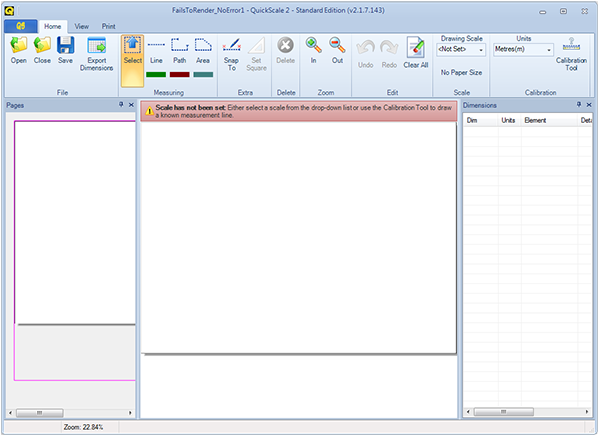Viewport: 600px width, 437px height.
Task: Open a file with the Open icon
Action: pyautogui.click(x=18, y=50)
